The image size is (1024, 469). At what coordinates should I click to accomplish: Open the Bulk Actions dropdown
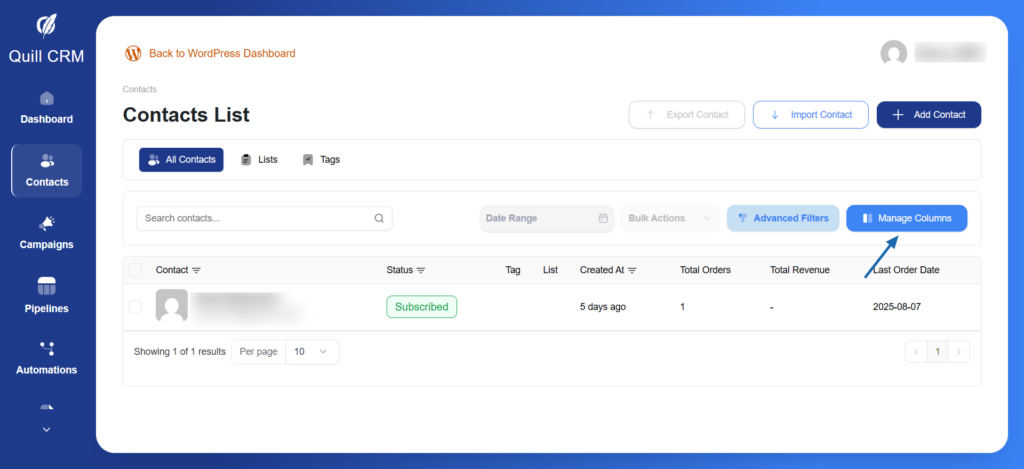[x=669, y=218]
